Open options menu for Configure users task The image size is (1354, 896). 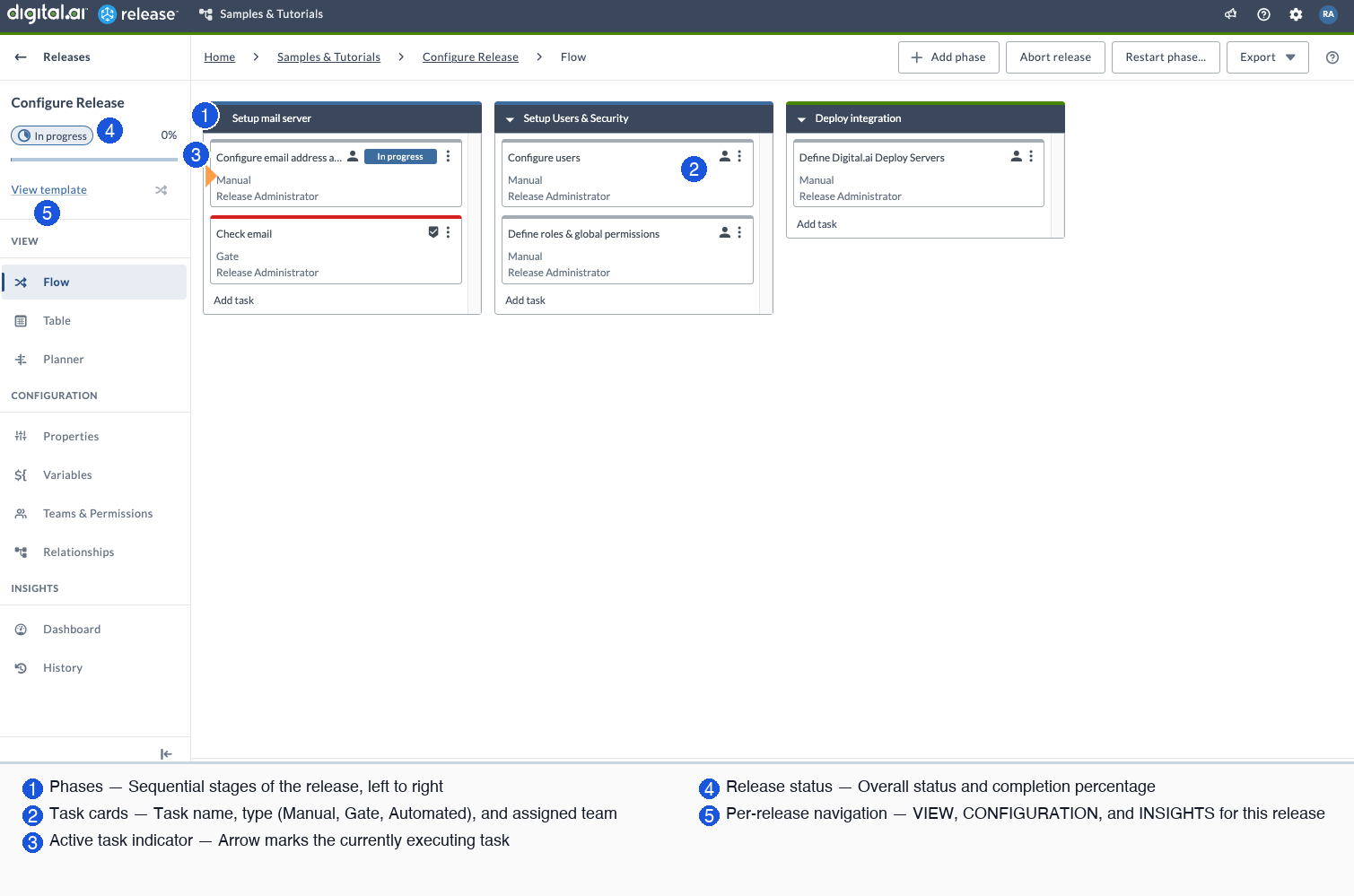click(x=739, y=156)
